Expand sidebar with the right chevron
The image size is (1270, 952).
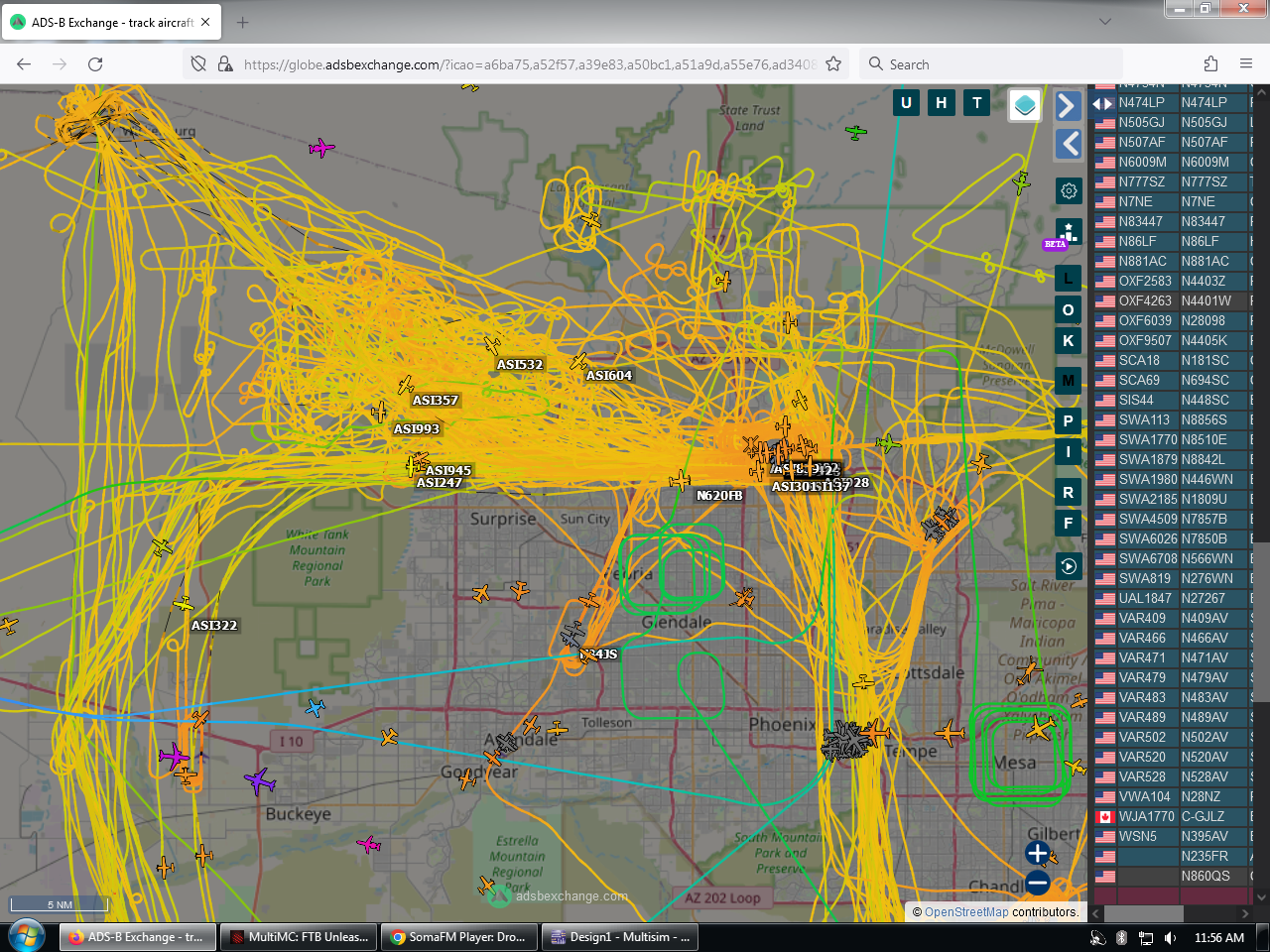coord(1068,105)
